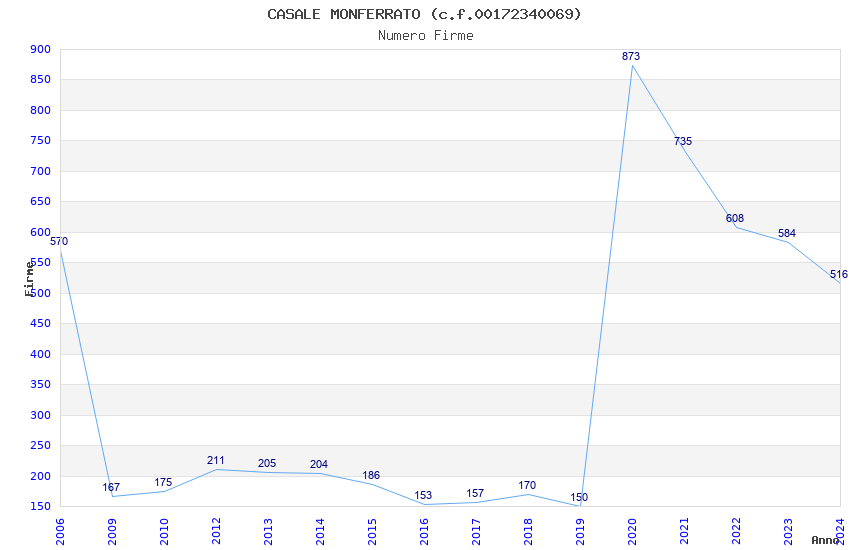
Task: Click the x-axis year label 2017
Action: click(x=476, y=532)
